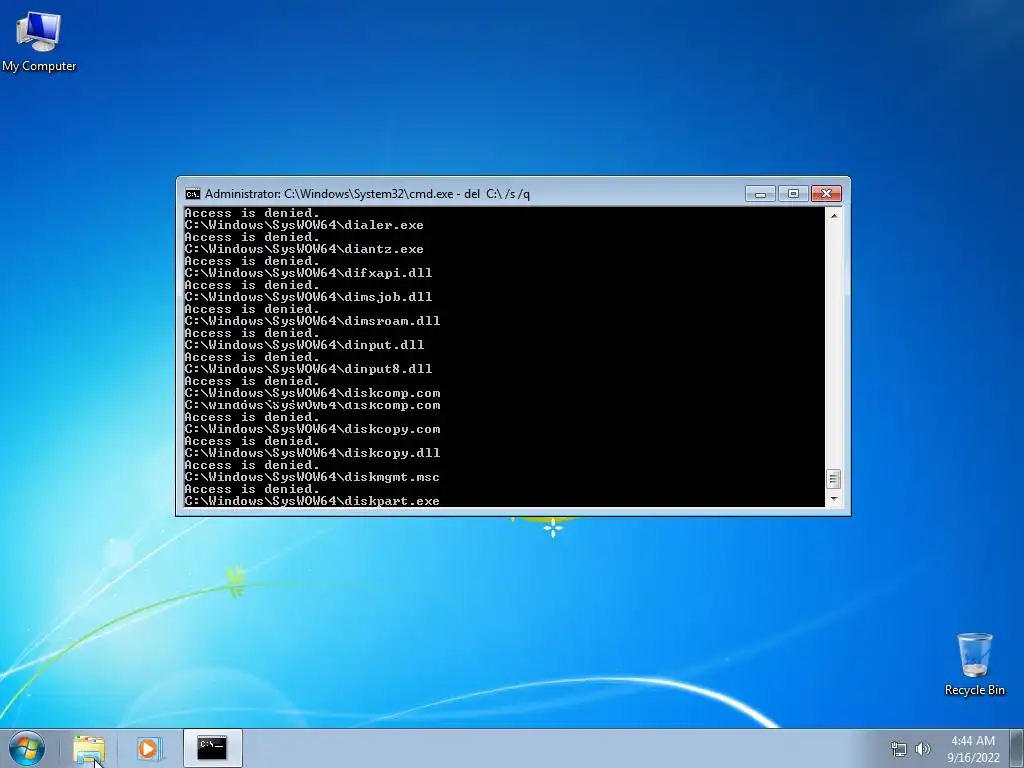Minimize the Administrator cmd.exe window
1024x768 pixels.
(760, 194)
